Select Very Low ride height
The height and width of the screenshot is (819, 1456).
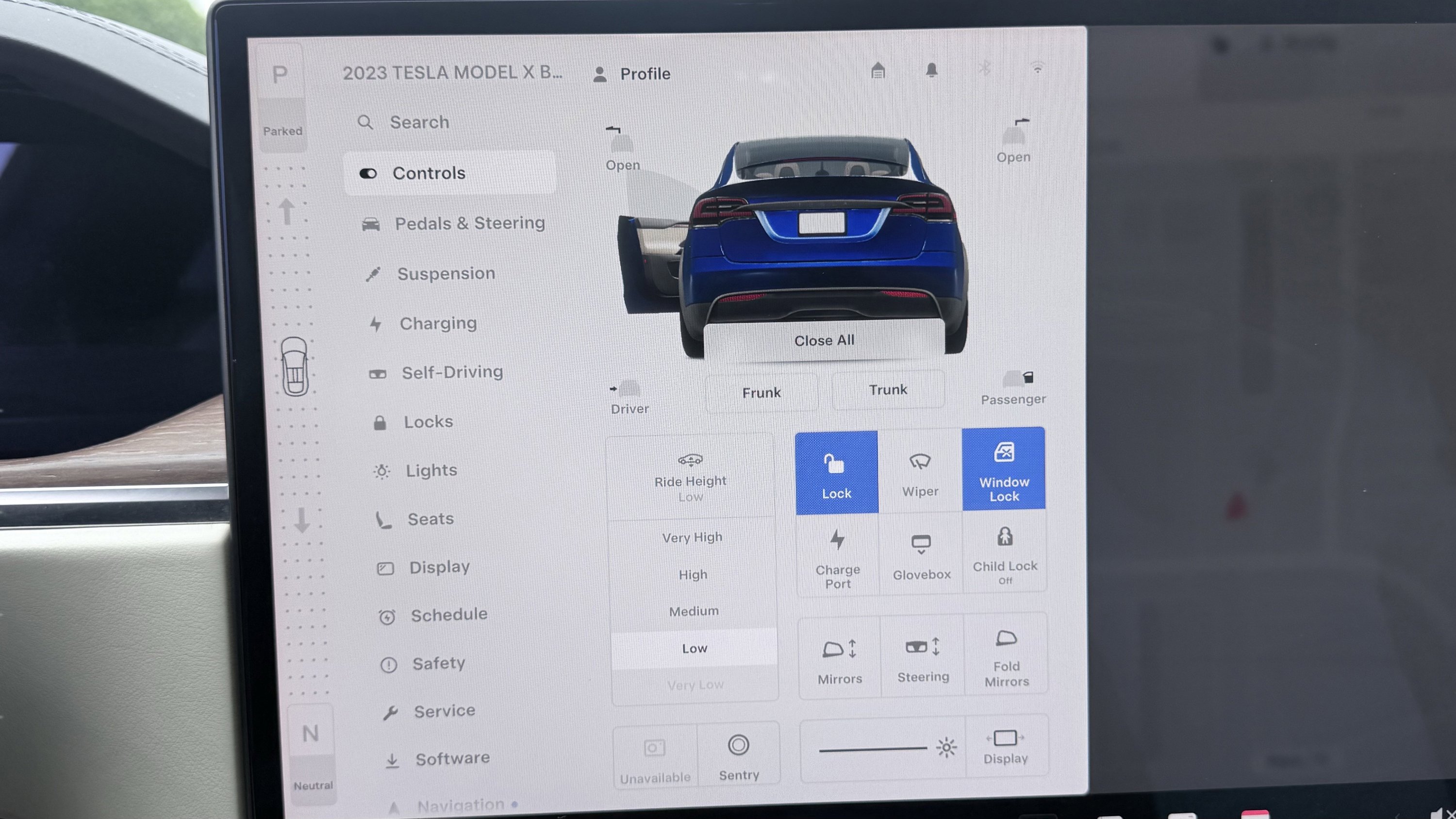click(x=695, y=685)
